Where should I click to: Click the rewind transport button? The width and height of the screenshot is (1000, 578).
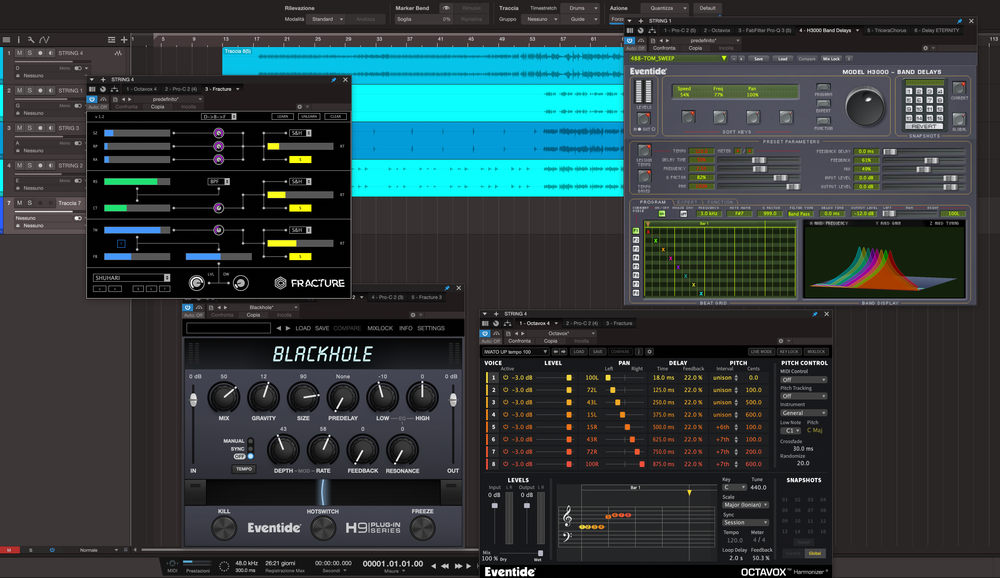[445, 566]
